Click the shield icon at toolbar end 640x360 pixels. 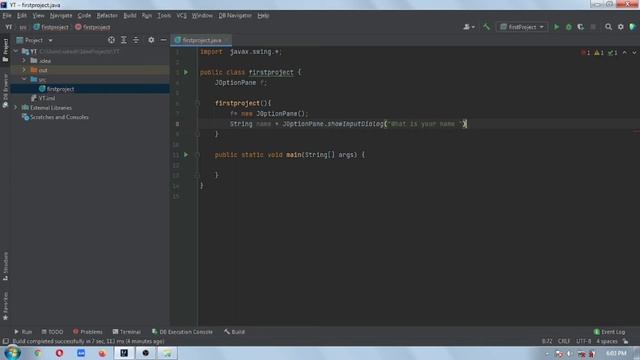633,27
